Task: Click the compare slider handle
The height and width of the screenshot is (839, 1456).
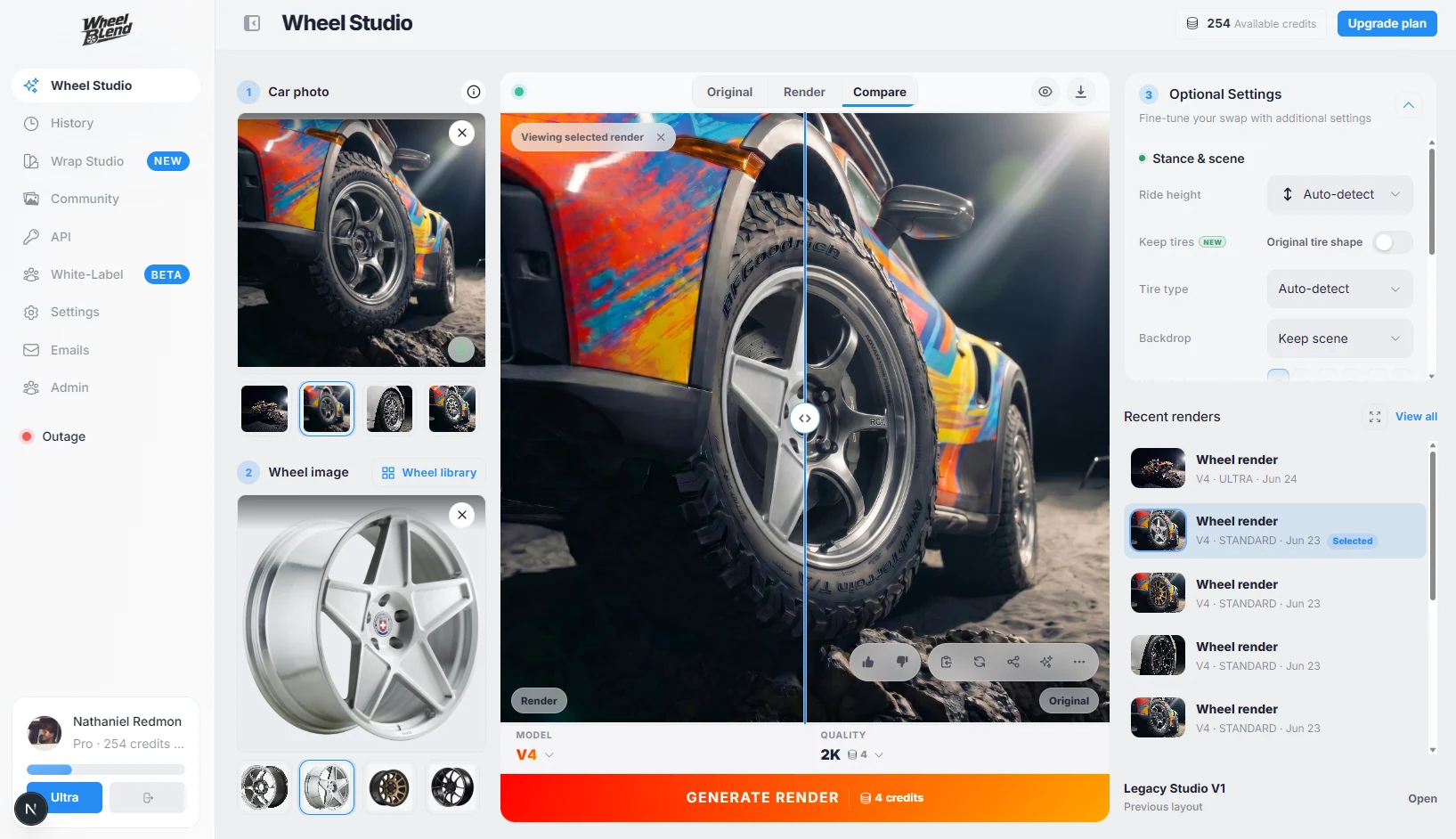Action: click(x=804, y=418)
